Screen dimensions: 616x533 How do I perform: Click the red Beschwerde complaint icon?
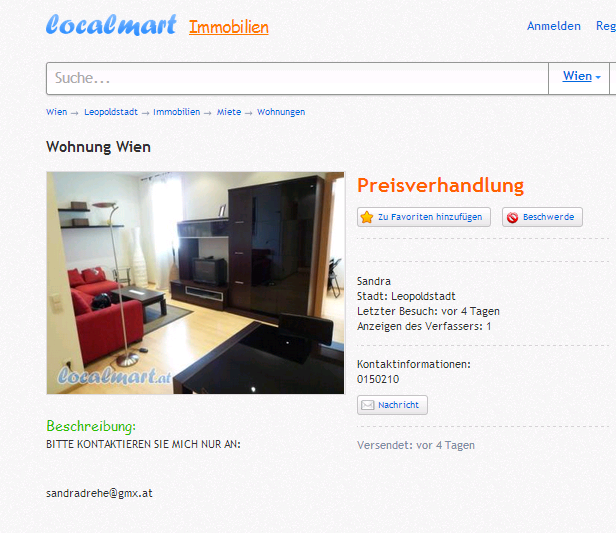point(512,217)
